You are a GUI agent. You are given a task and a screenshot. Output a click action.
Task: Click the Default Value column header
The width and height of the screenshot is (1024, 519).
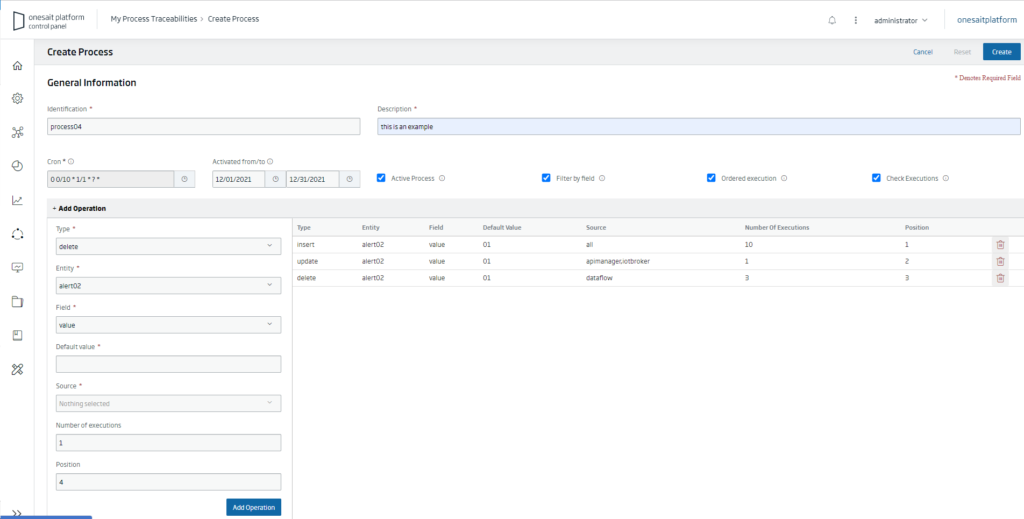(502, 228)
